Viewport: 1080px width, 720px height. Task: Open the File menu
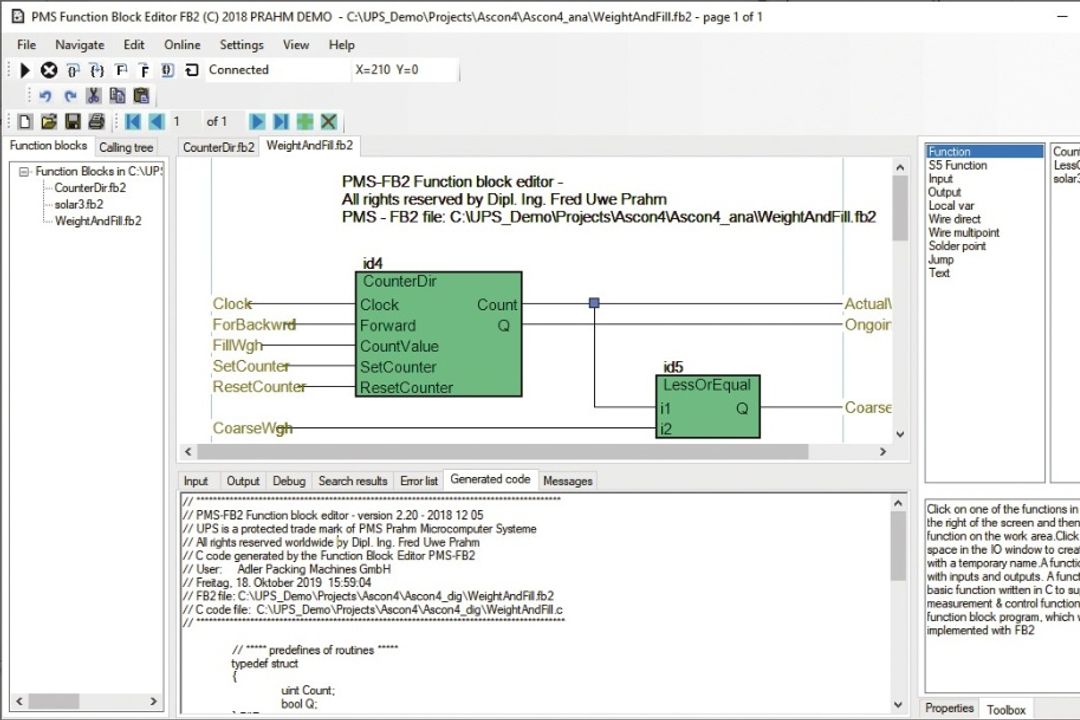(26, 45)
